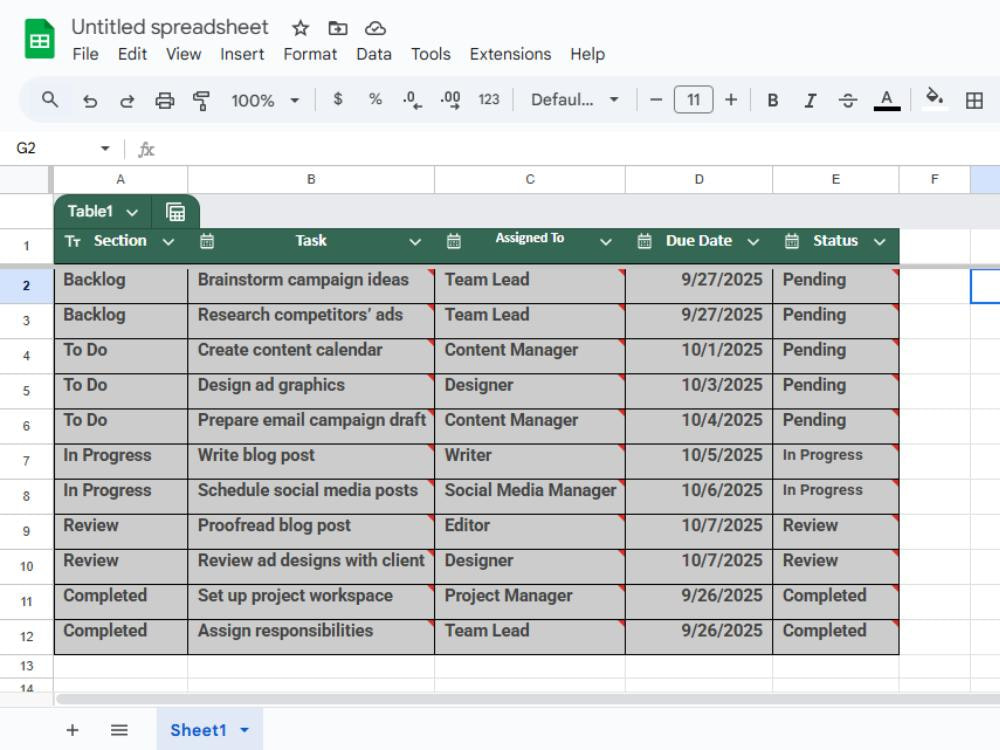Click the calendar icon in Assigned To header
Viewport: 1000px width, 750px height.
click(453, 241)
